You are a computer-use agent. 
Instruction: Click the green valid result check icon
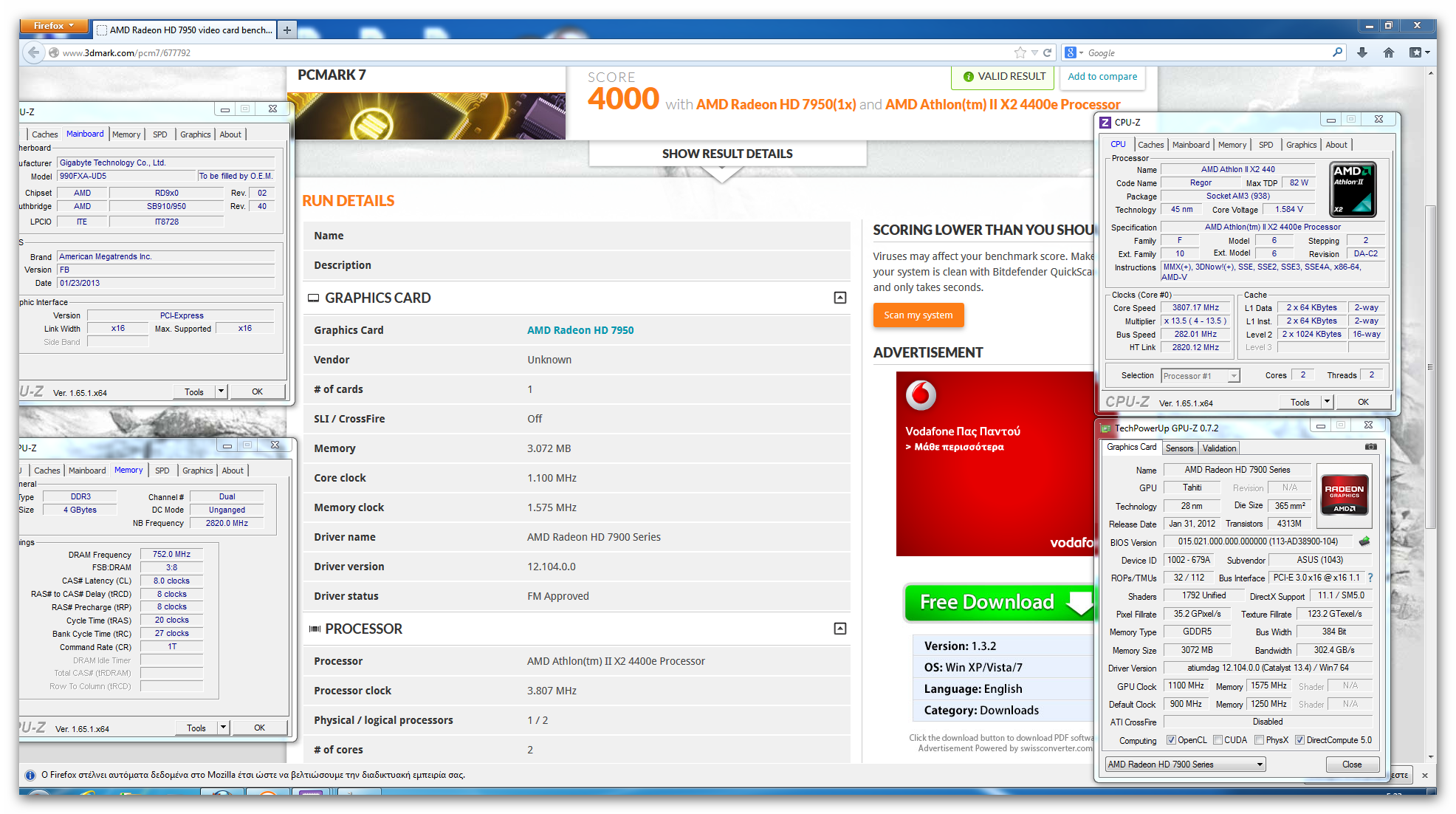[x=969, y=76]
